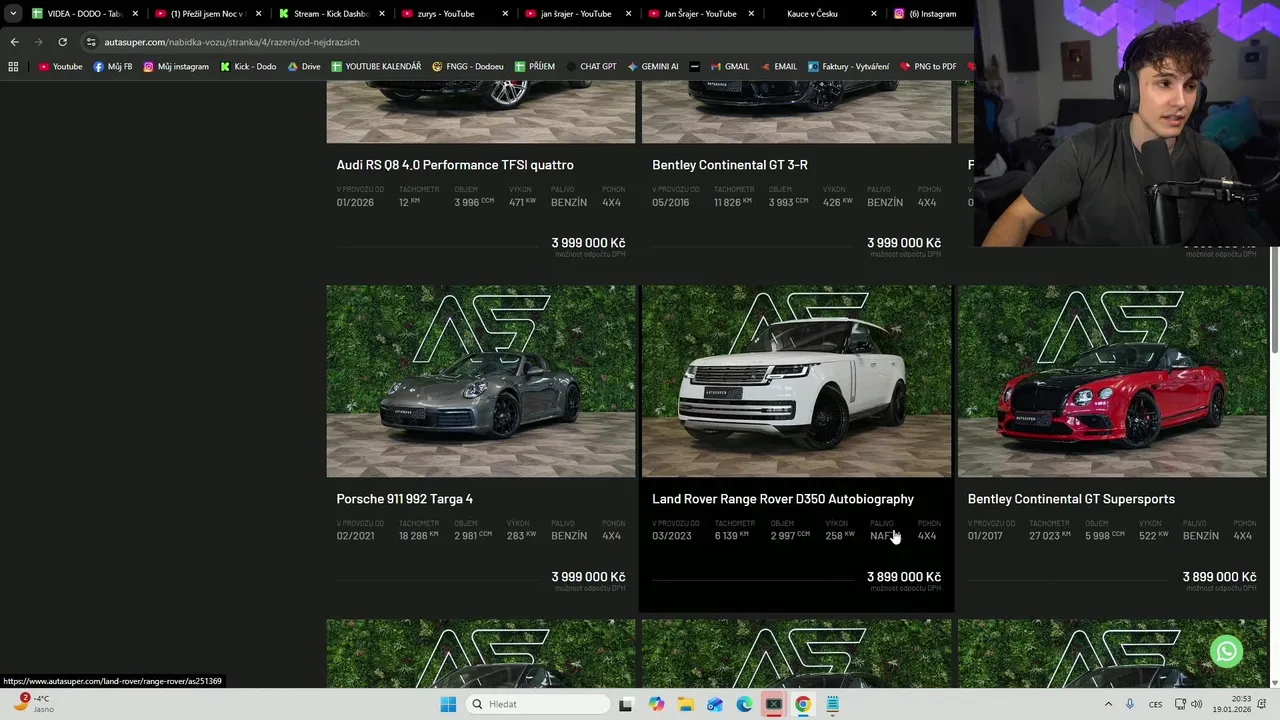1280x720 pixels.
Task: Open the Youtube bookmark
Action: (x=60, y=67)
